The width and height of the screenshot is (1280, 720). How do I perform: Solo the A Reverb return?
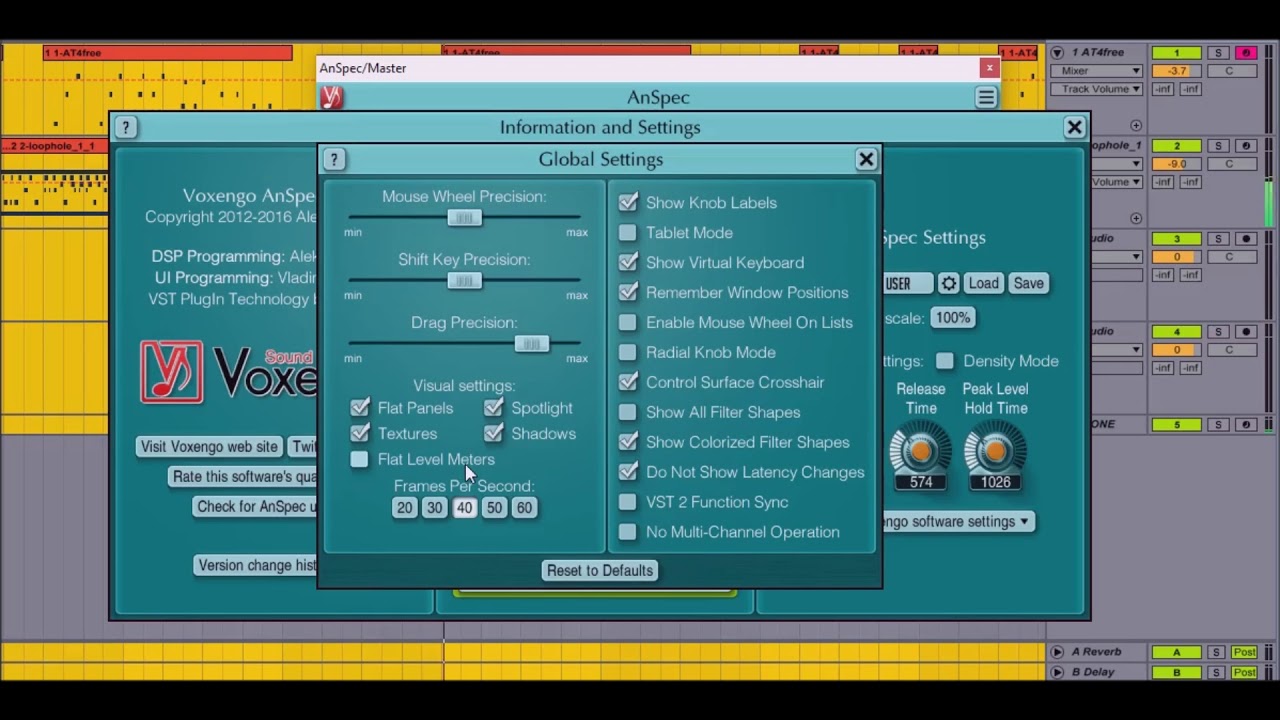[x=1216, y=652]
